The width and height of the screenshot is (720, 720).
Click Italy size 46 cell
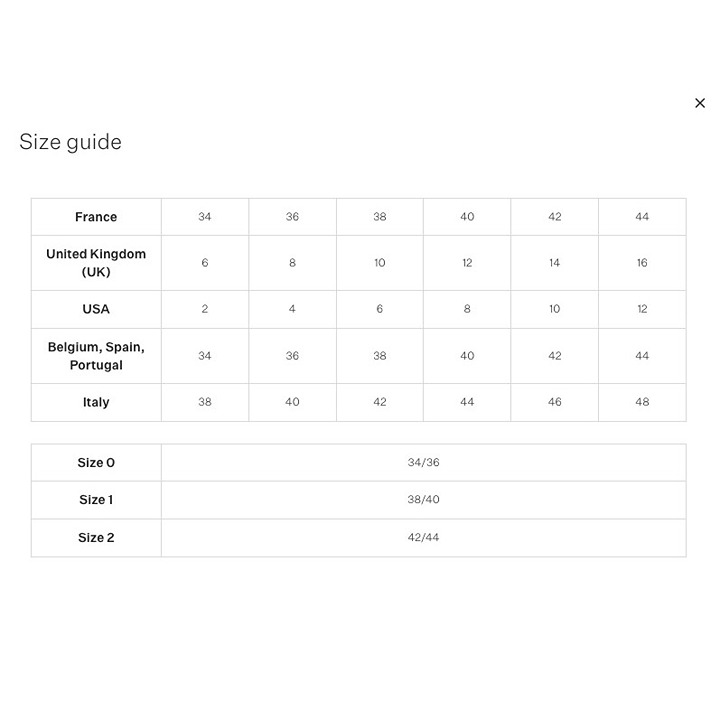[554, 402]
